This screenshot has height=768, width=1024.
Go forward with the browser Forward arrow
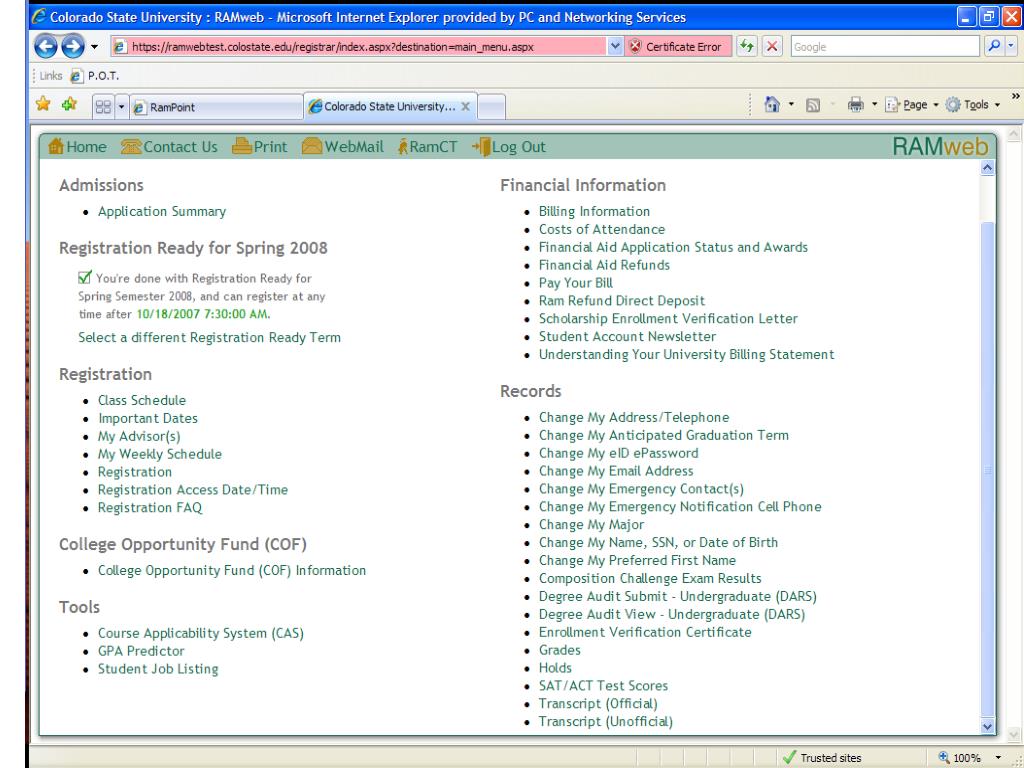coord(72,46)
